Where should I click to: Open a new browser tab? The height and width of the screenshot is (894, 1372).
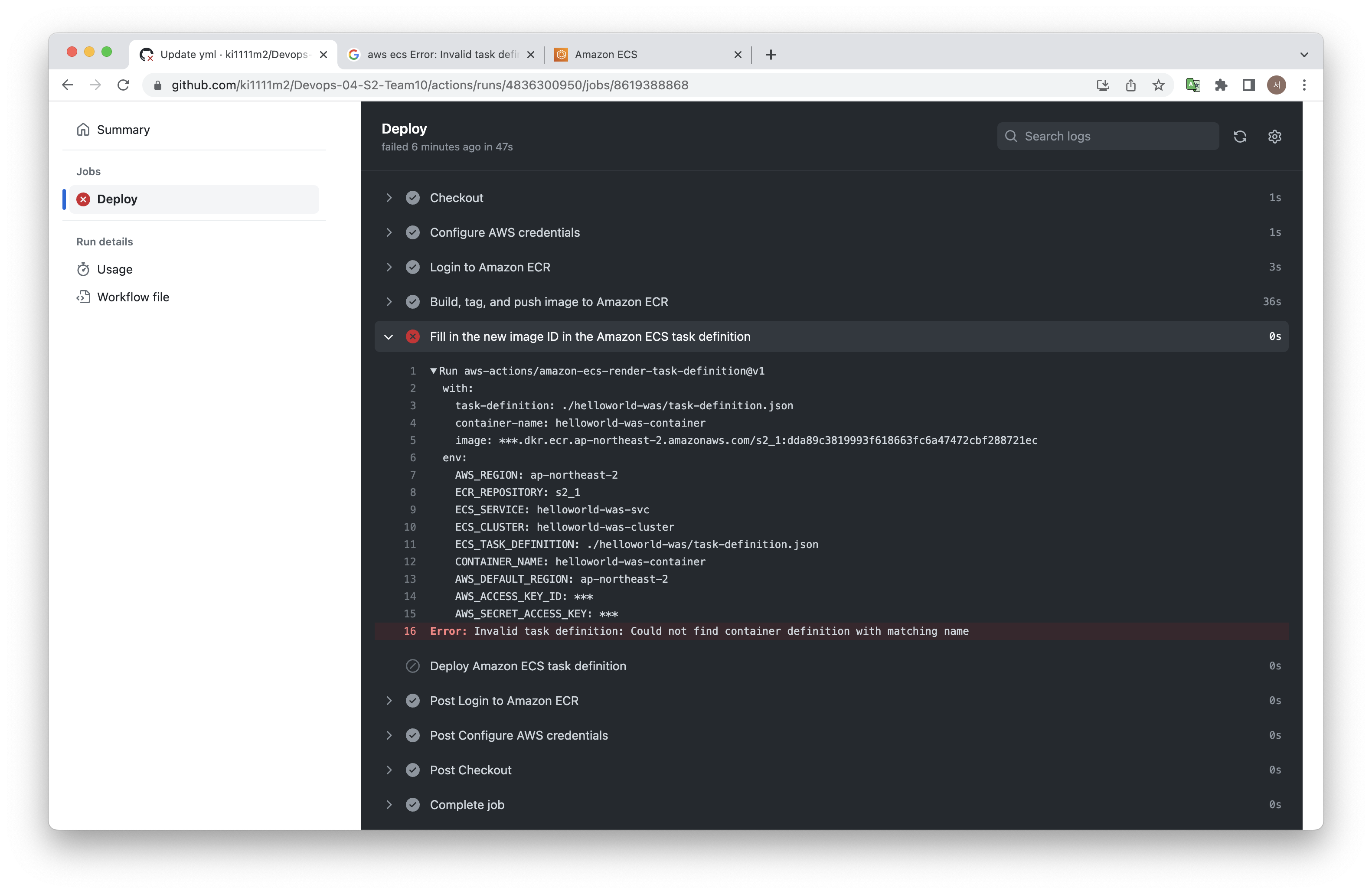point(771,55)
